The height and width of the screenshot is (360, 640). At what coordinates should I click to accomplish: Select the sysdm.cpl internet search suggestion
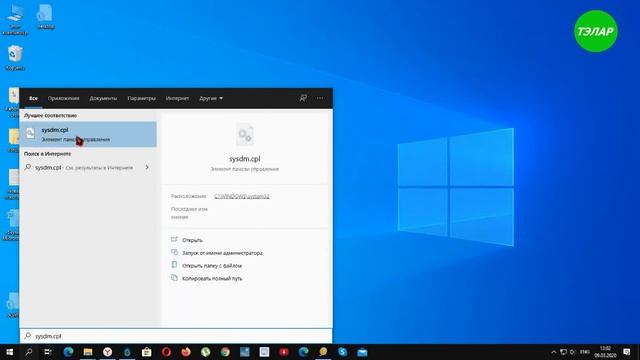88,167
